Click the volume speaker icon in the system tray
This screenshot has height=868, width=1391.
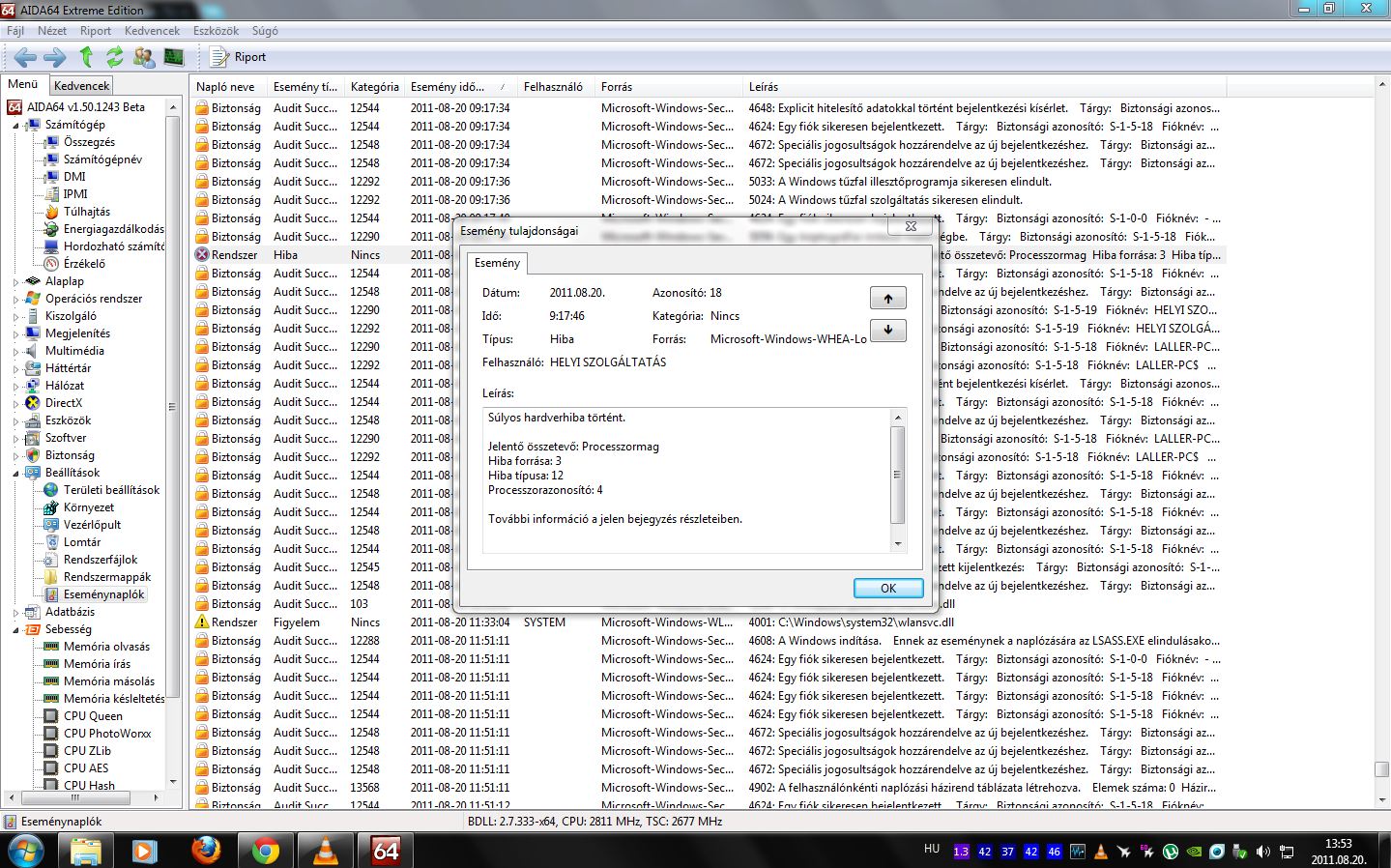[x=1262, y=852]
